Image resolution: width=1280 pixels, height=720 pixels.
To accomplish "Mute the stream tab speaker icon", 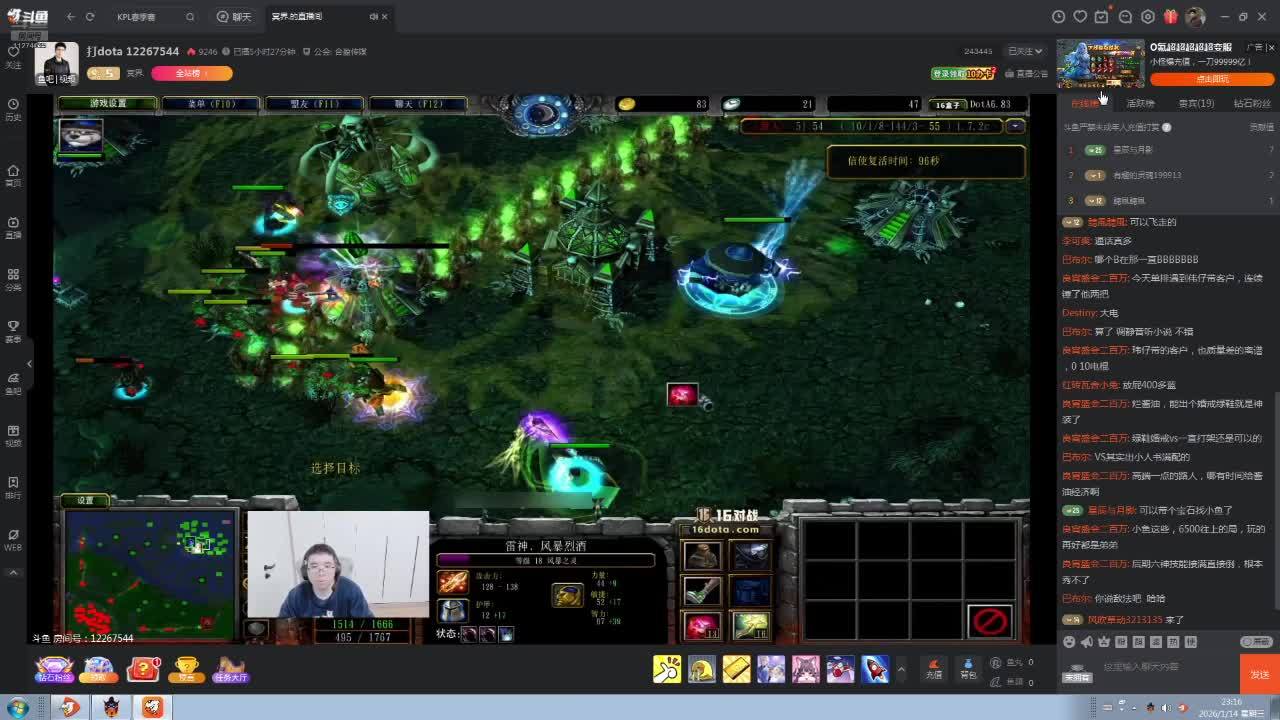I will (373, 17).
